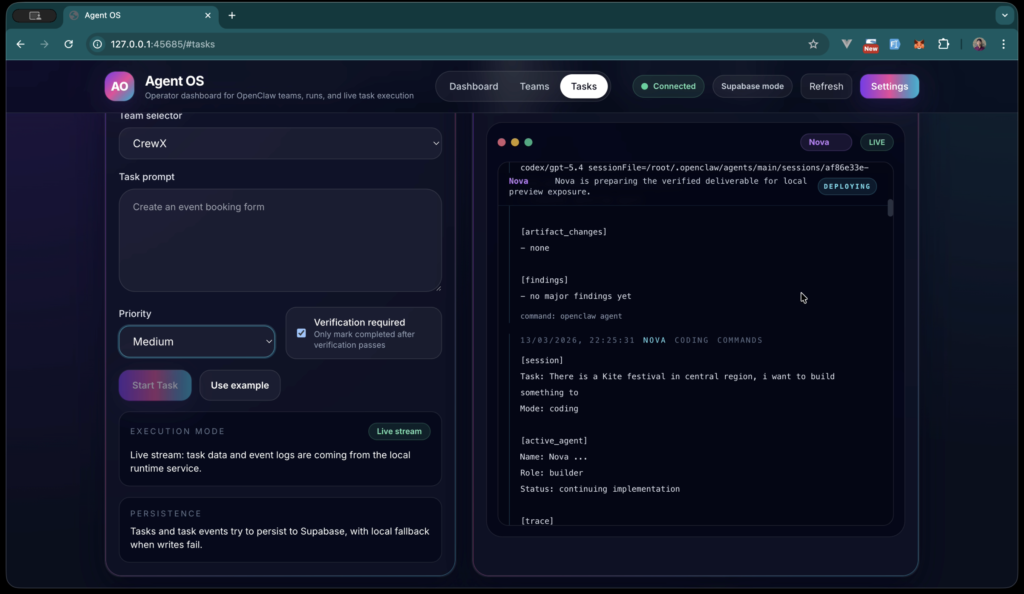
Task: Open the Supabase mode panel
Action: pos(752,86)
